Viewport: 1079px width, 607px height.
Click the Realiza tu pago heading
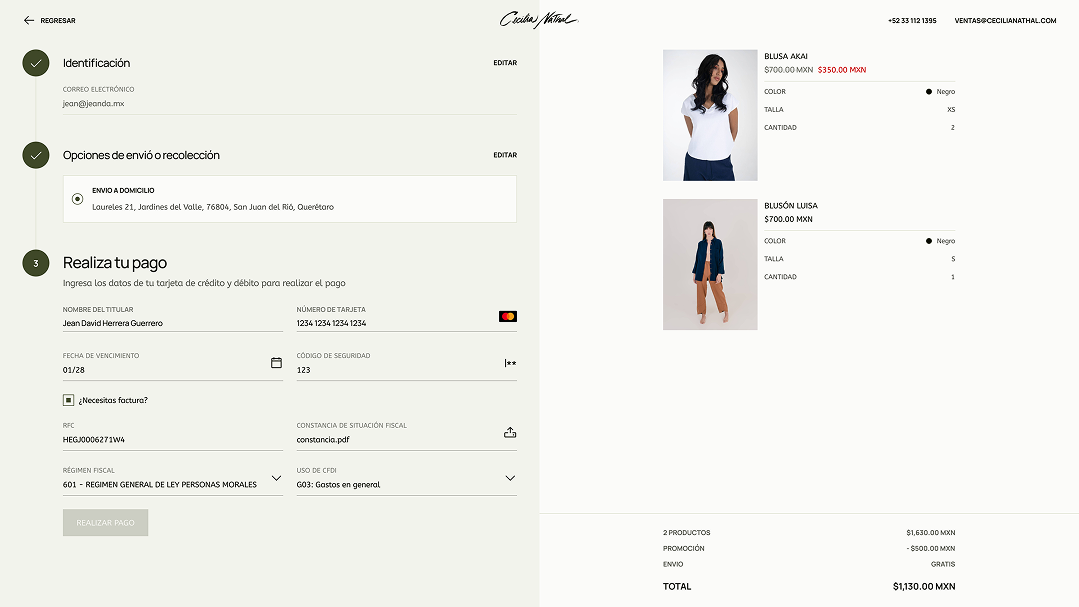click(x=115, y=263)
